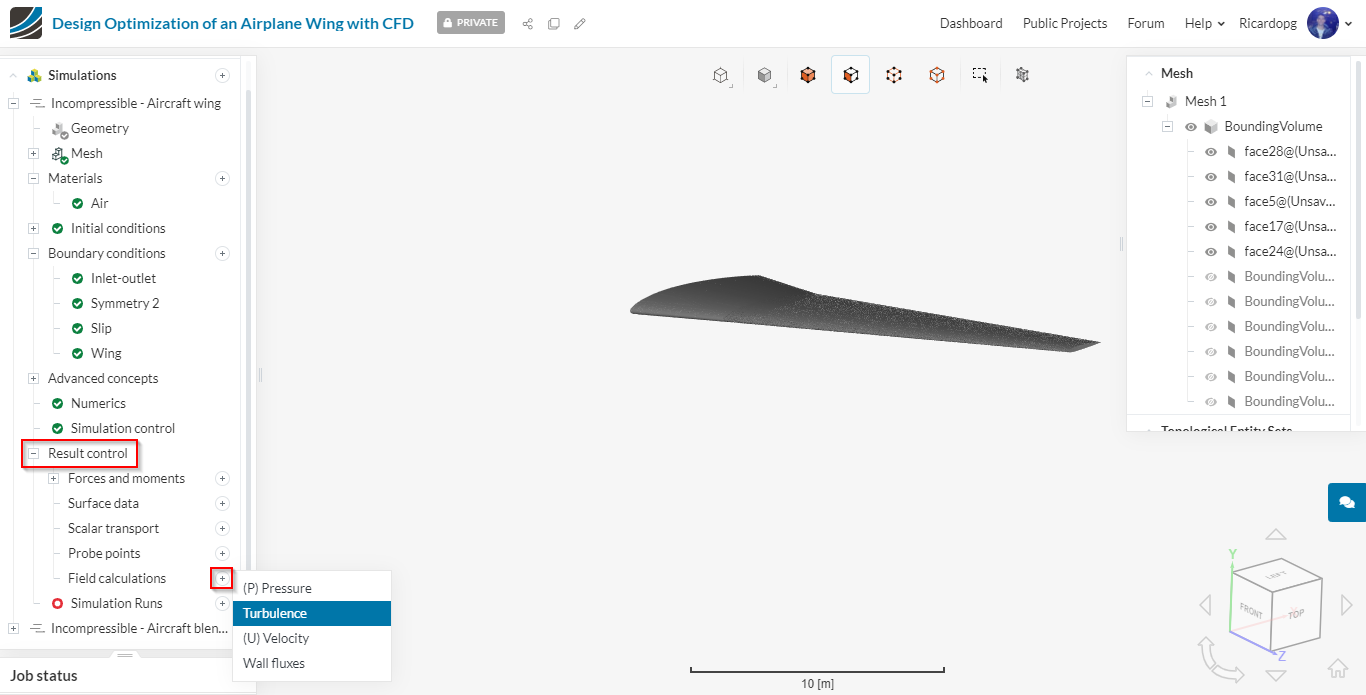Rotate the view using the down arrow
Image resolution: width=1366 pixels, height=695 pixels.
coord(1276,675)
